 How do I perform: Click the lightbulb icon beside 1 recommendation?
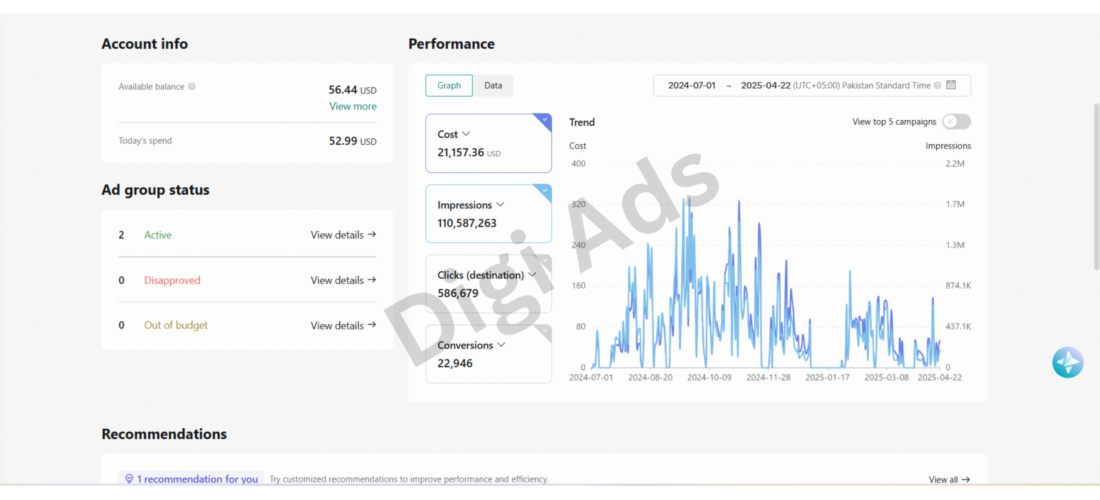(129, 479)
